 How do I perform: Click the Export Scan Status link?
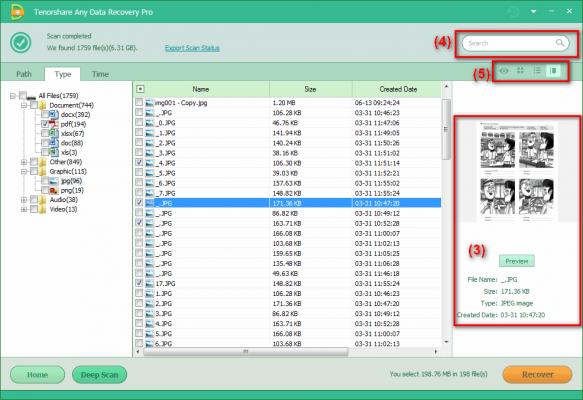(192, 48)
